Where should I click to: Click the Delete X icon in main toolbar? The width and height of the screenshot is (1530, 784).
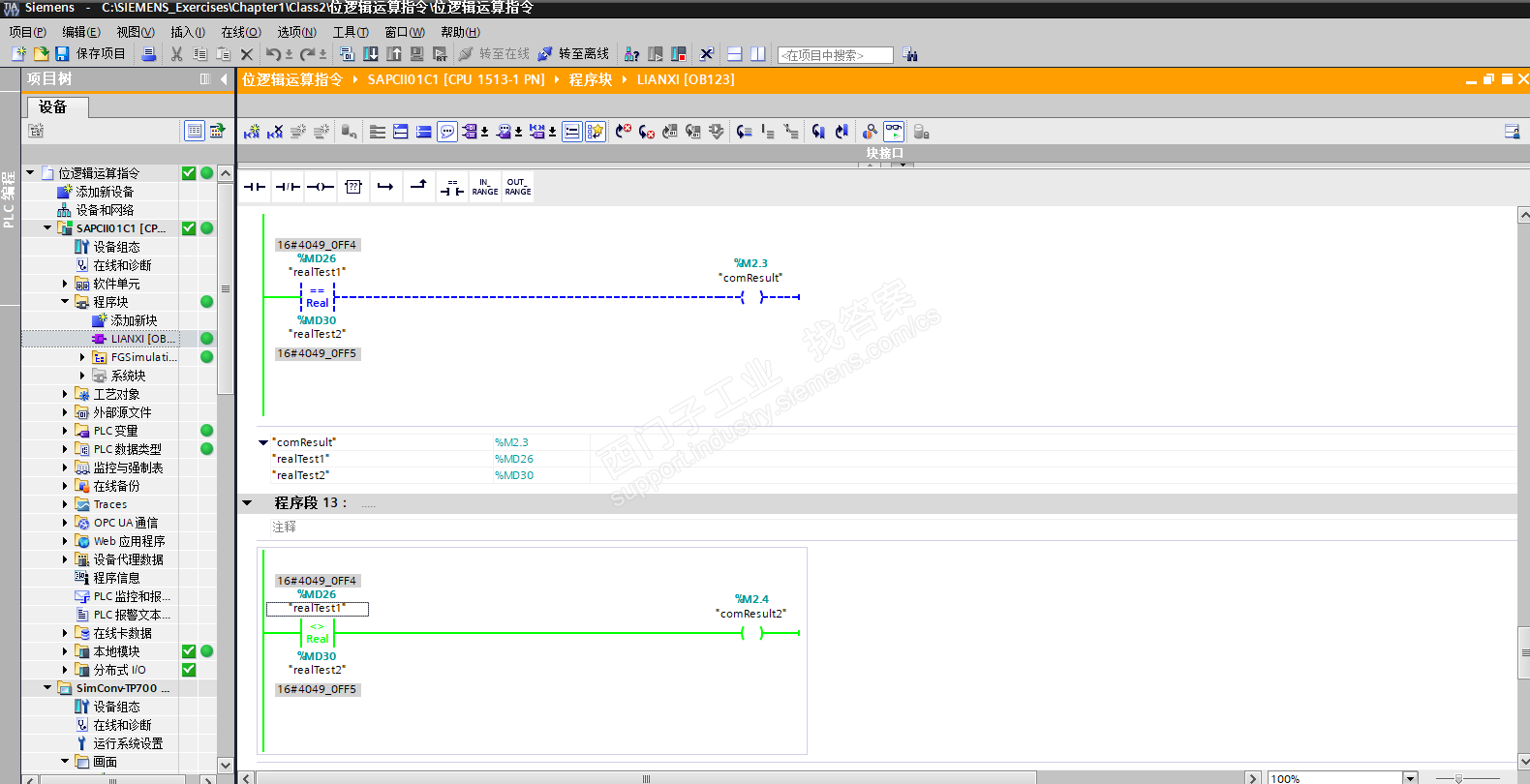246,54
